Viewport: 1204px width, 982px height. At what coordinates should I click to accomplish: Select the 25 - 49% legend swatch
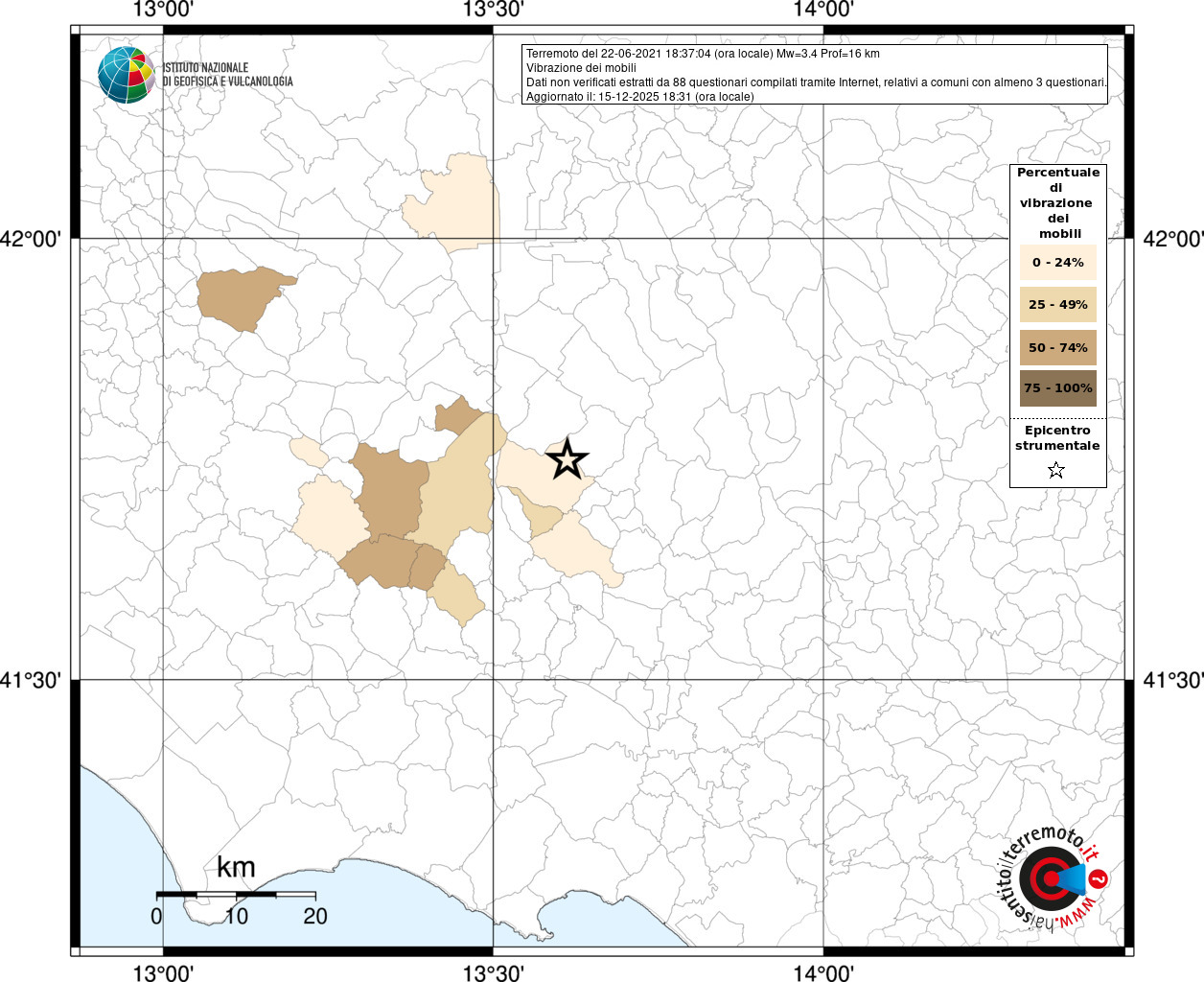1058,304
